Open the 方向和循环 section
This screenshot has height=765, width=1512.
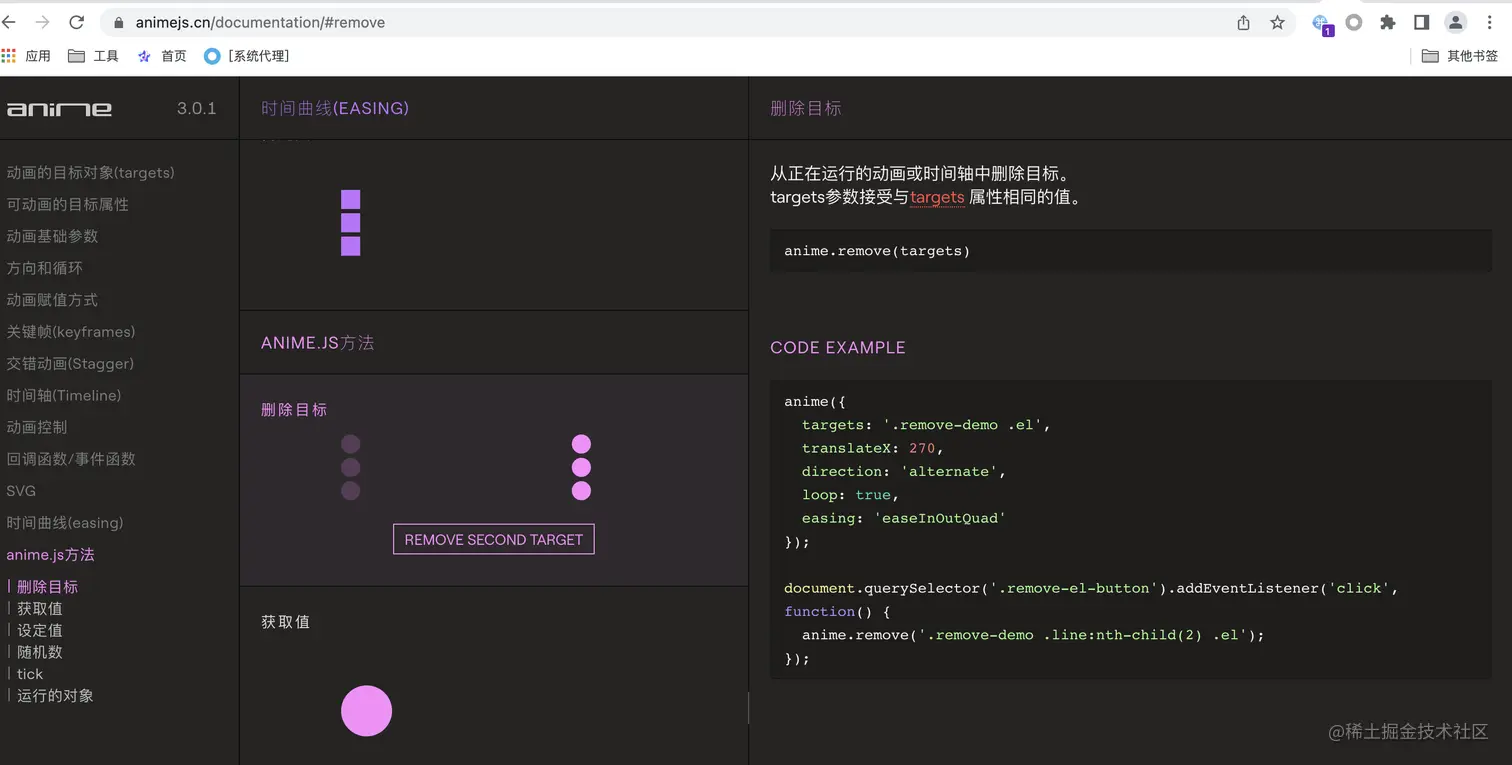[x=44, y=268]
